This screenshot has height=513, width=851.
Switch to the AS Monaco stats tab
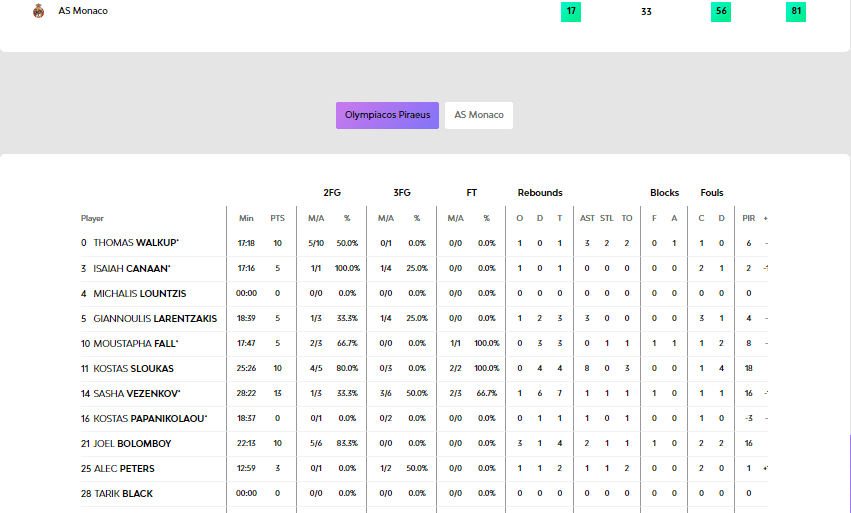pos(479,115)
